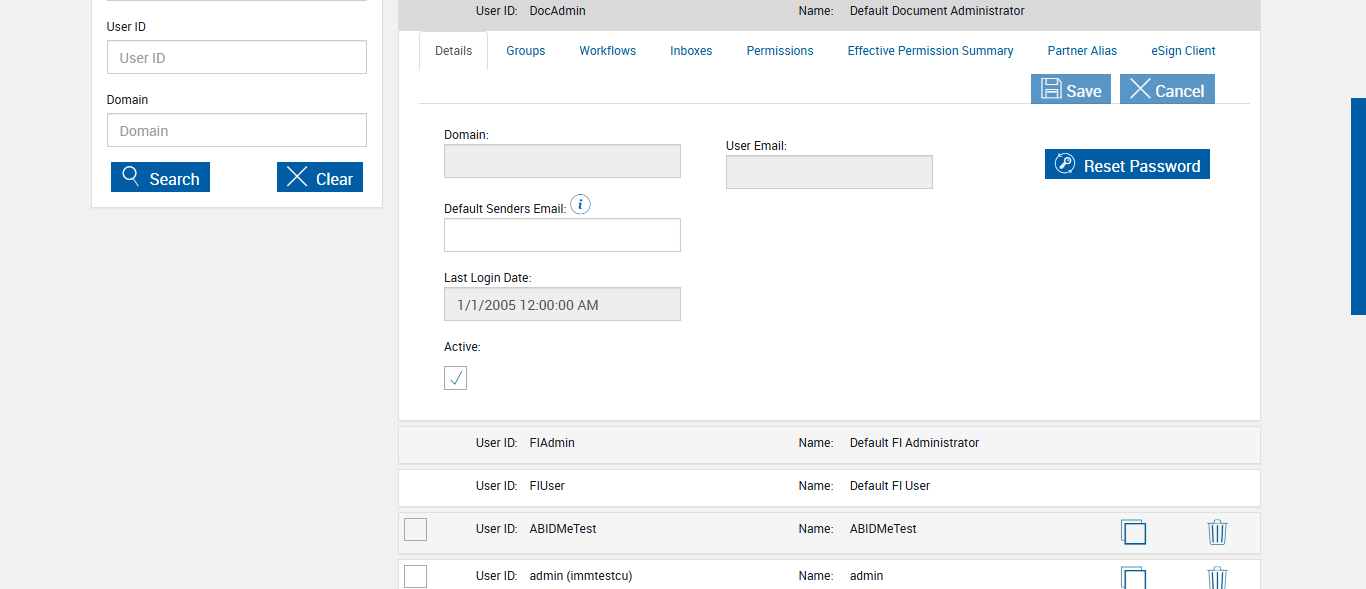Switch to the Groups tab
The height and width of the screenshot is (589, 1366).
(x=525, y=51)
